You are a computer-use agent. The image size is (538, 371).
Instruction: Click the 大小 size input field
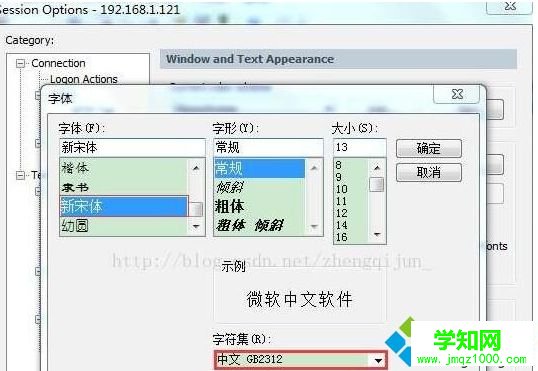[360, 148]
